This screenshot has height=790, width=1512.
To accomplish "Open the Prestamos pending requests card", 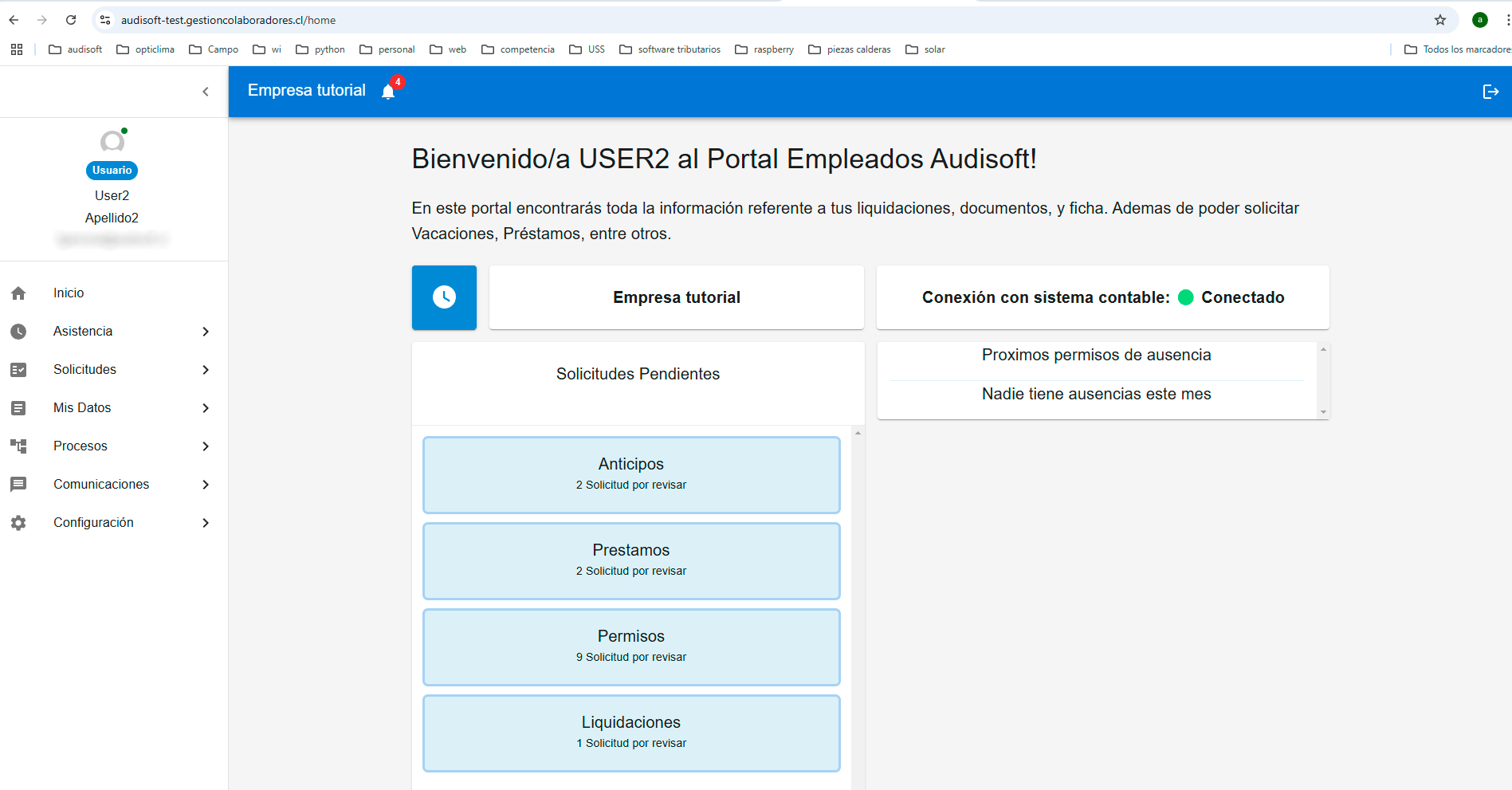I will coord(630,560).
